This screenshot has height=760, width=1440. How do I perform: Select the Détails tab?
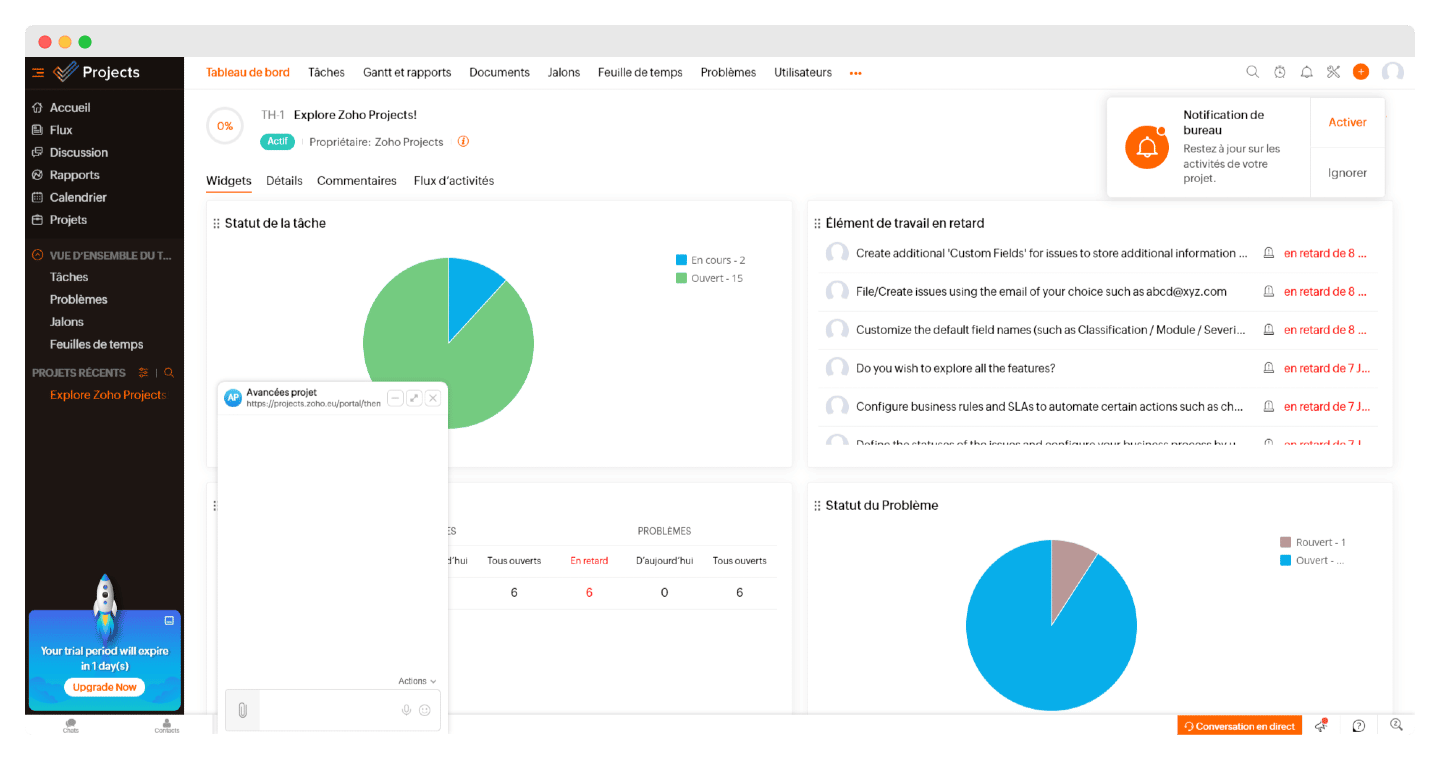point(284,181)
